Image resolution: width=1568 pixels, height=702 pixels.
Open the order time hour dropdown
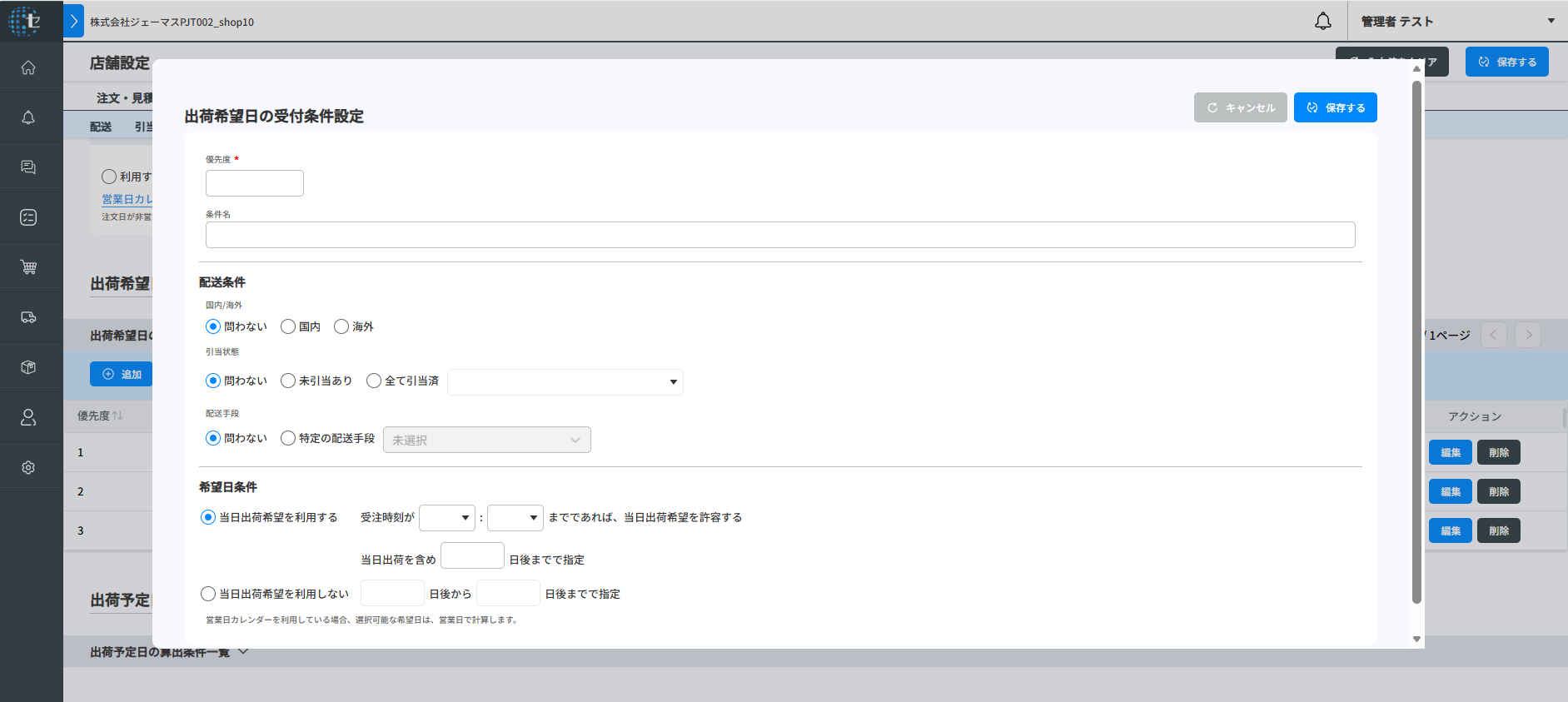[447, 518]
